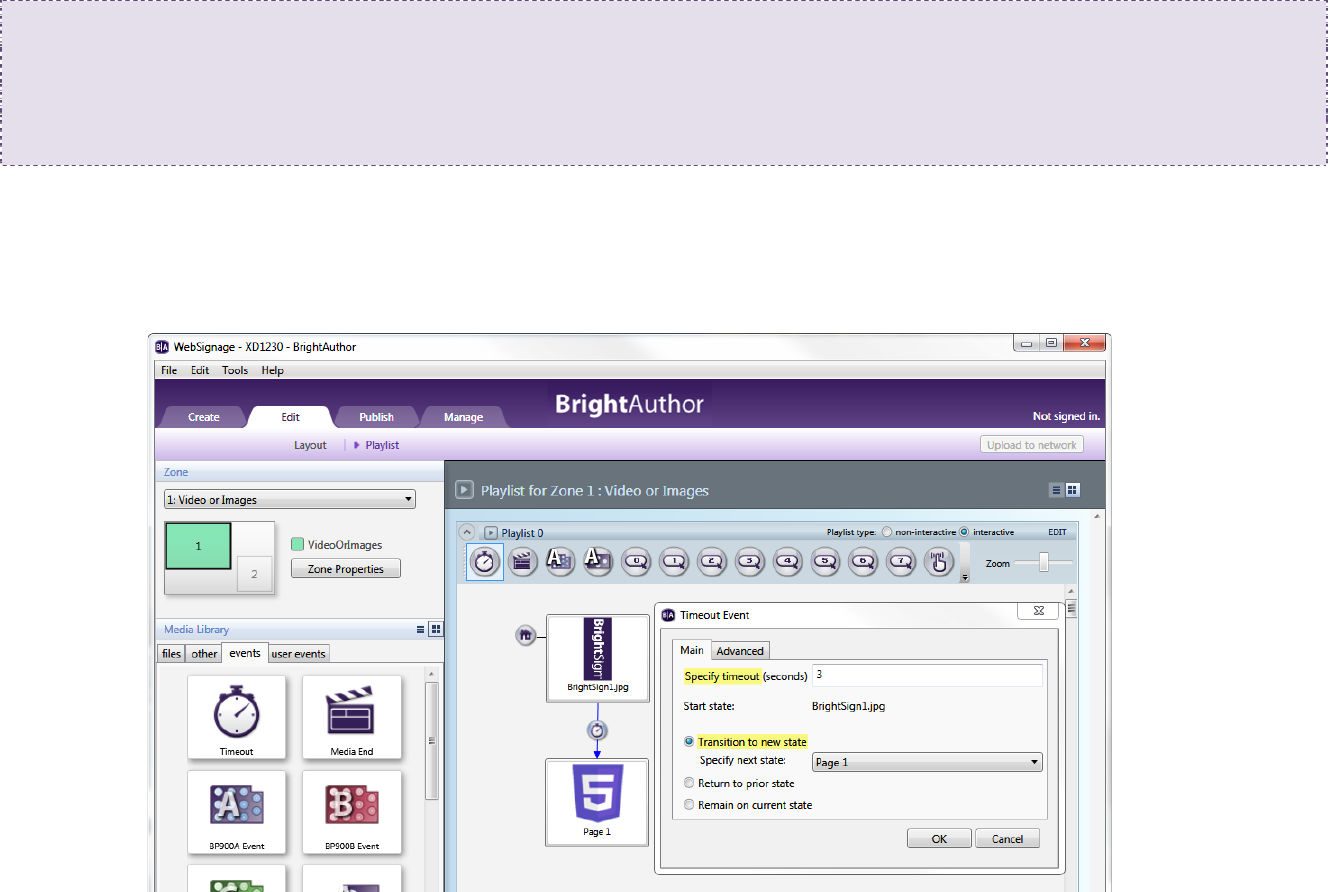Switch to the Manage tab
Image resolution: width=1328 pixels, height=892 pixels.
coord(463,417)
